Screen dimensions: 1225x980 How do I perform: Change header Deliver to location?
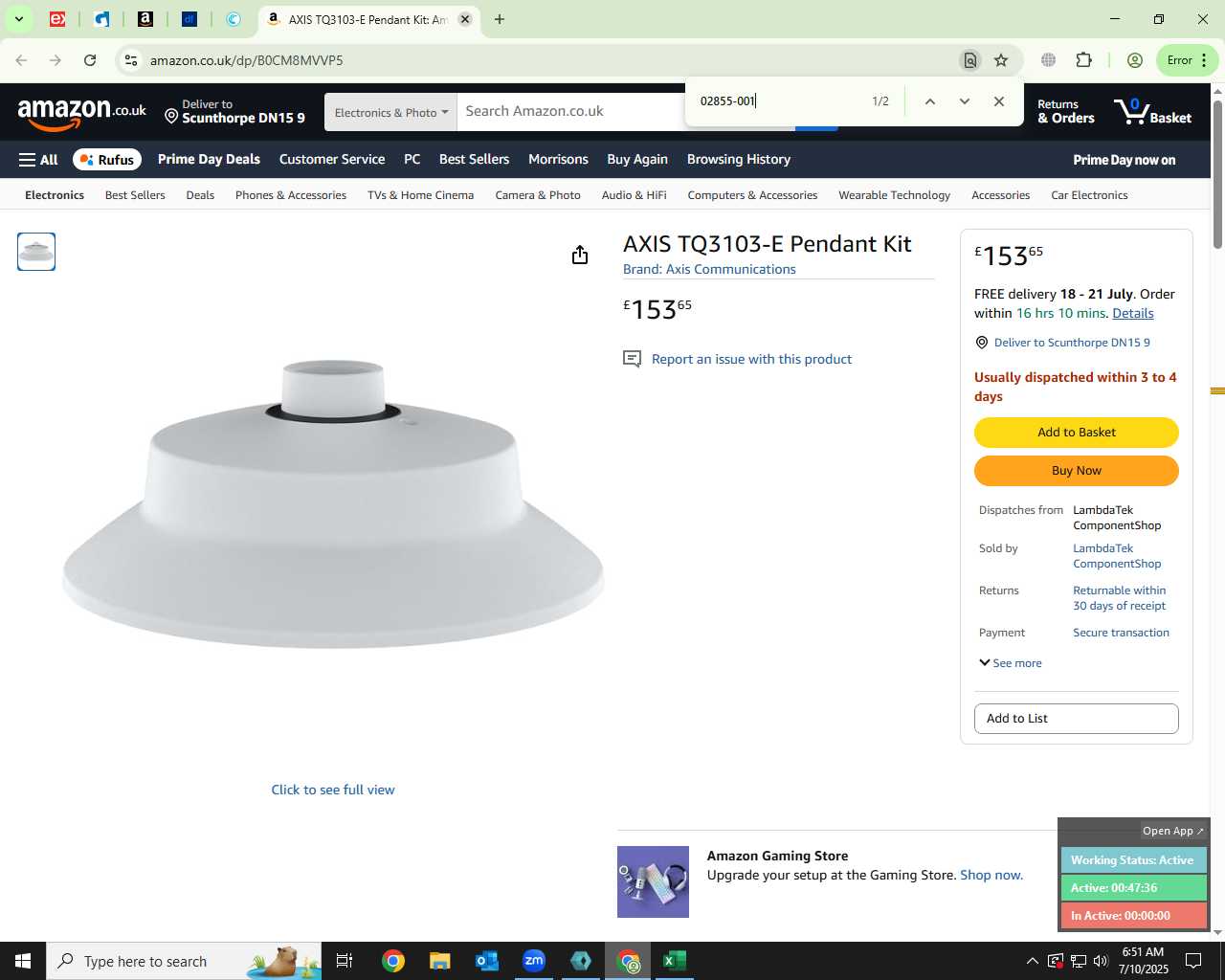coord(234,112)
